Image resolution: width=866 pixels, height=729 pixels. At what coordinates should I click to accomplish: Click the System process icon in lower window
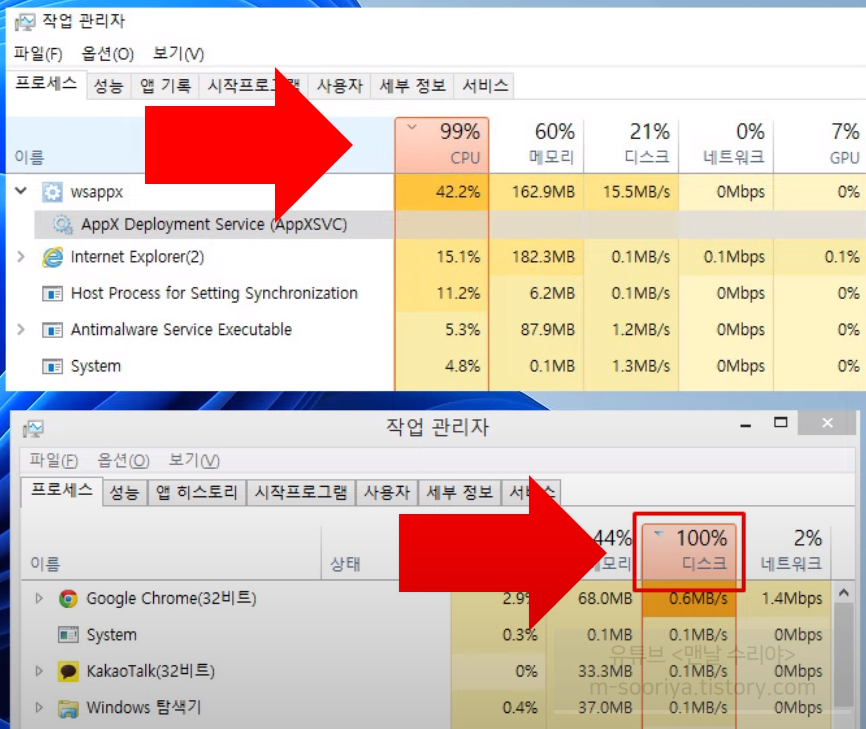coord(68,635)
